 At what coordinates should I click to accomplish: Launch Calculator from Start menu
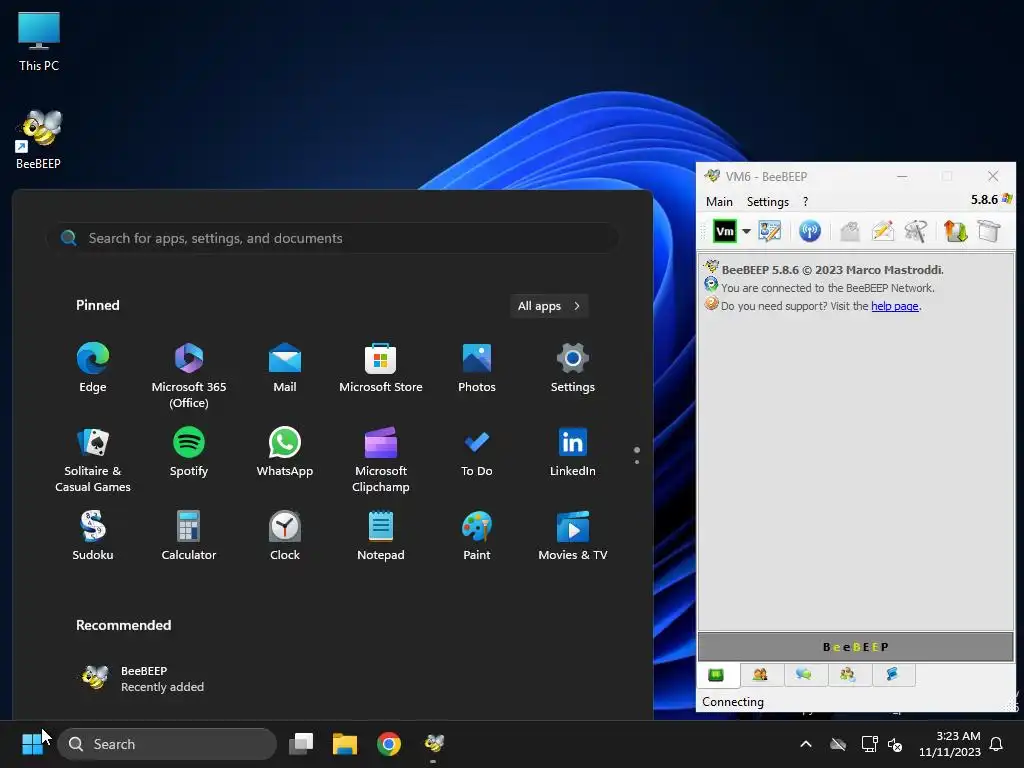coord(189,536)
